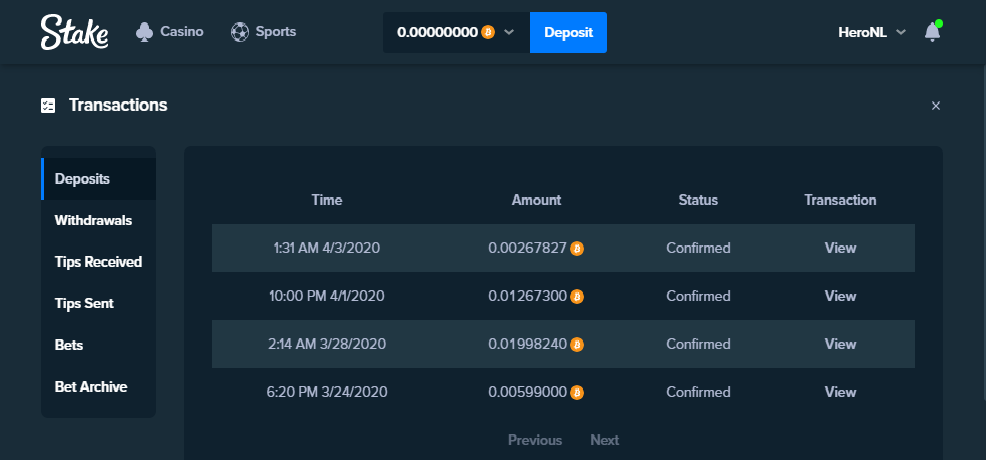This screenshot has height=460, width=986.
Task: Click the amount 0.01267300
Action: [x=528, y=296]
